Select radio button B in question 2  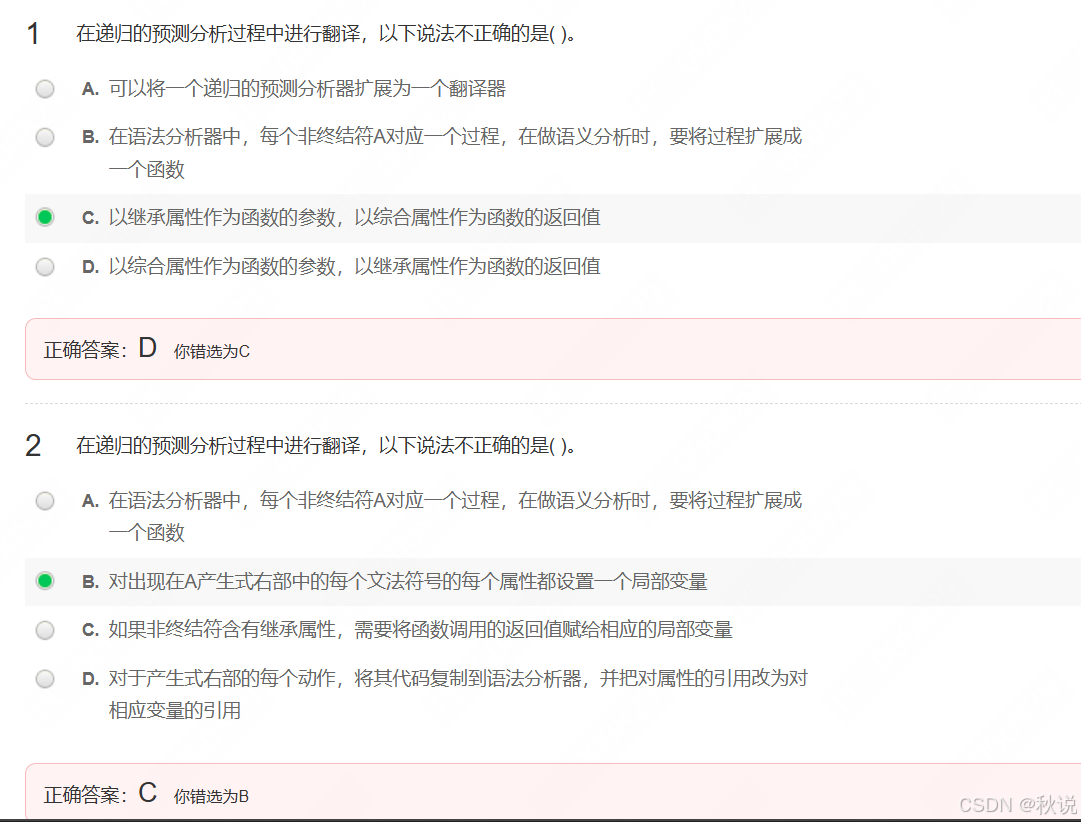coord(45,581)
